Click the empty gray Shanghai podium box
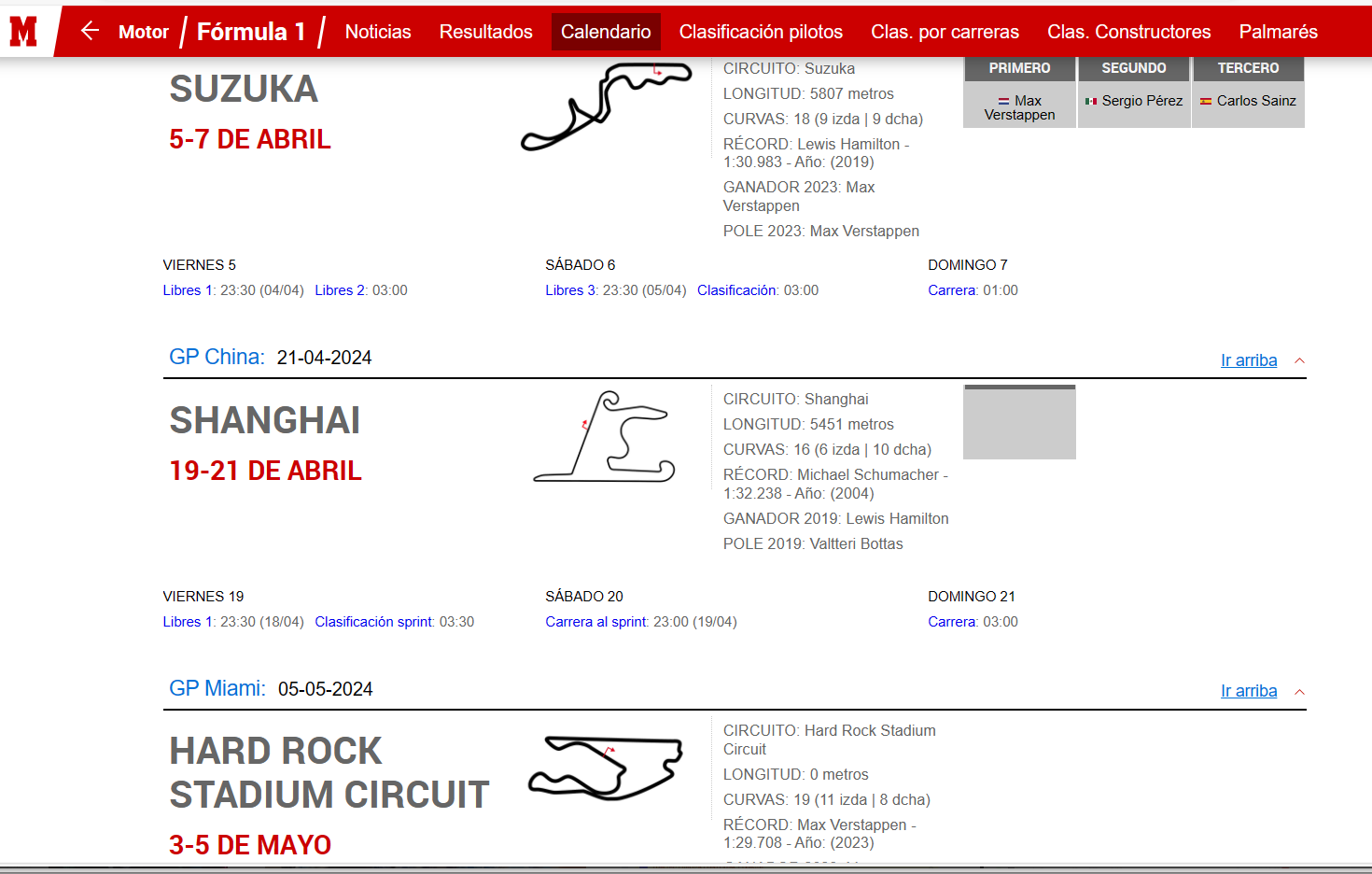 tap(1019, 422)
